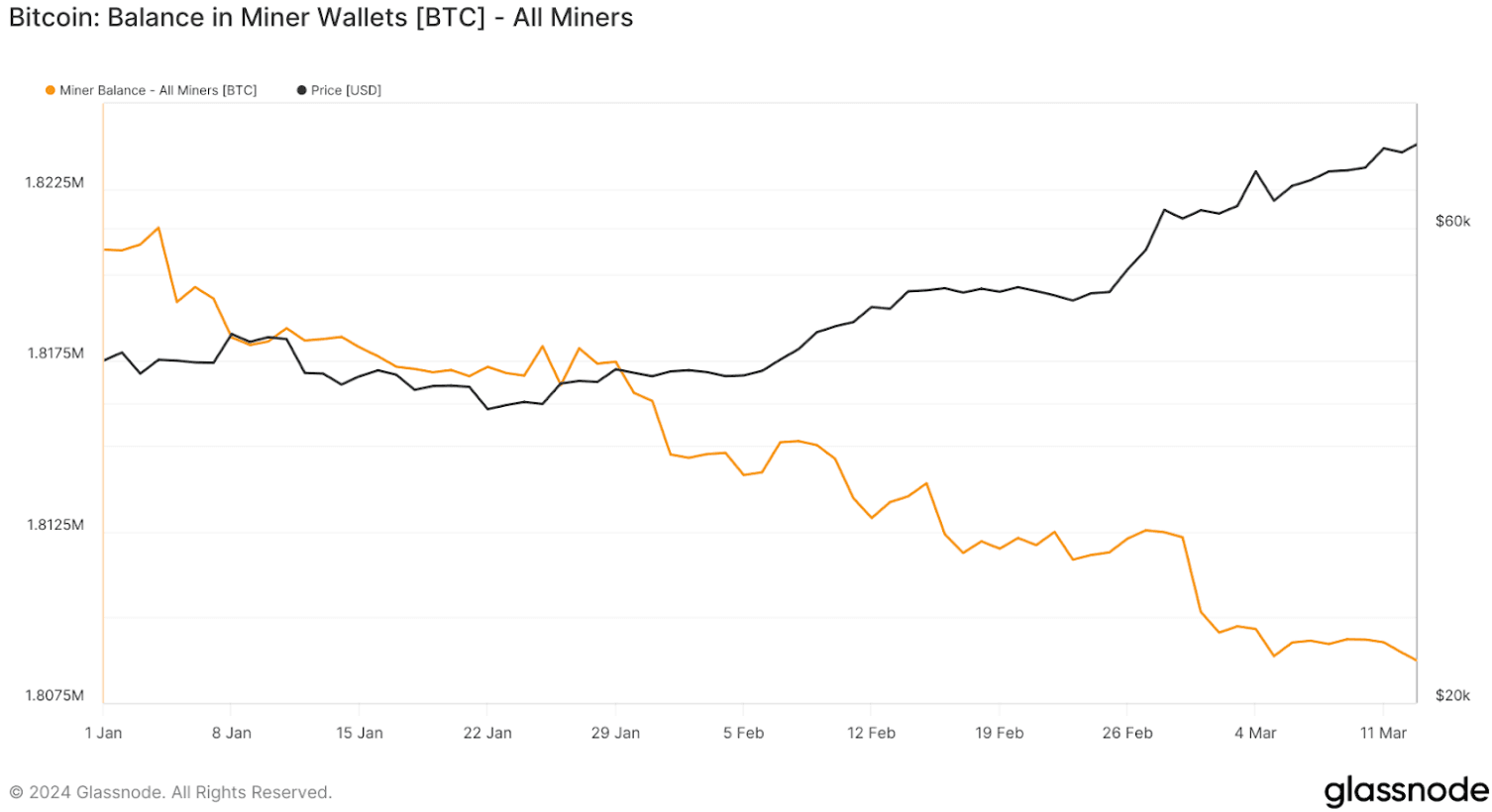Click the chart title about Miner Wallets
The image size is (1492, 812).
[x=321, y=18]
